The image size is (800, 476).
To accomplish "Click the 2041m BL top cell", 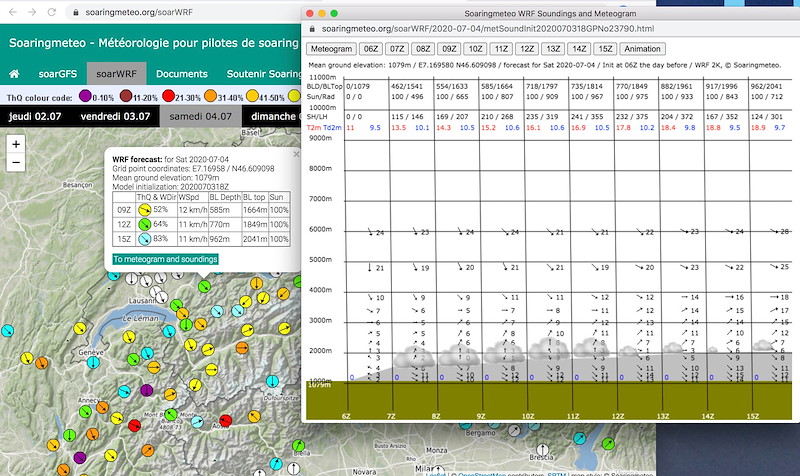I will point(255,238).
